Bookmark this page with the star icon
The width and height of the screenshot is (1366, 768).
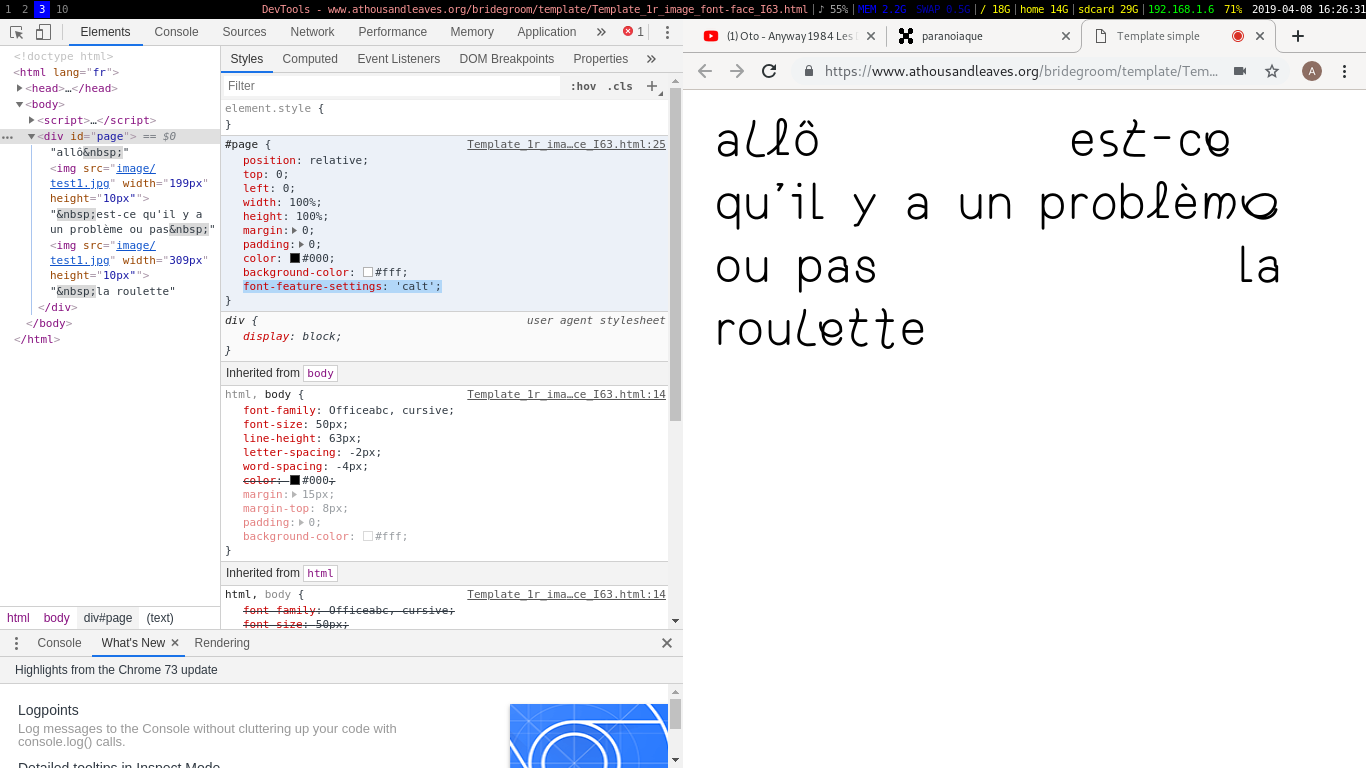coord(1272,71)
